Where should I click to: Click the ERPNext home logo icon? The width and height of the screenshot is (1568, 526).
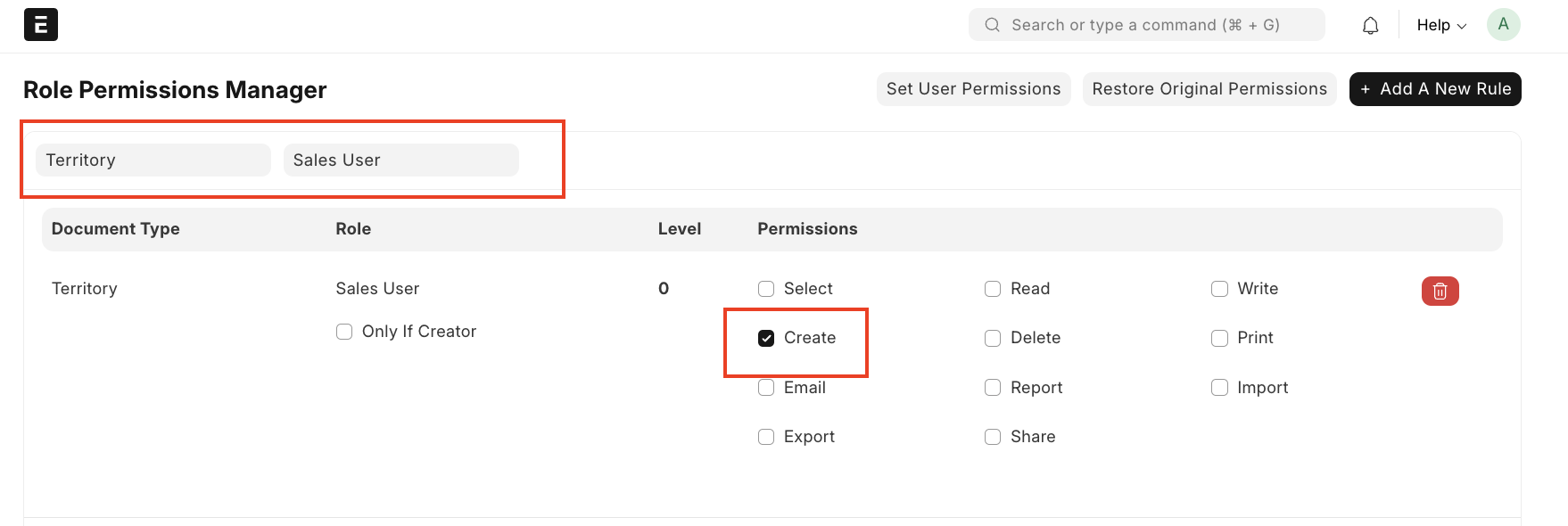click(x=41, y=25)
